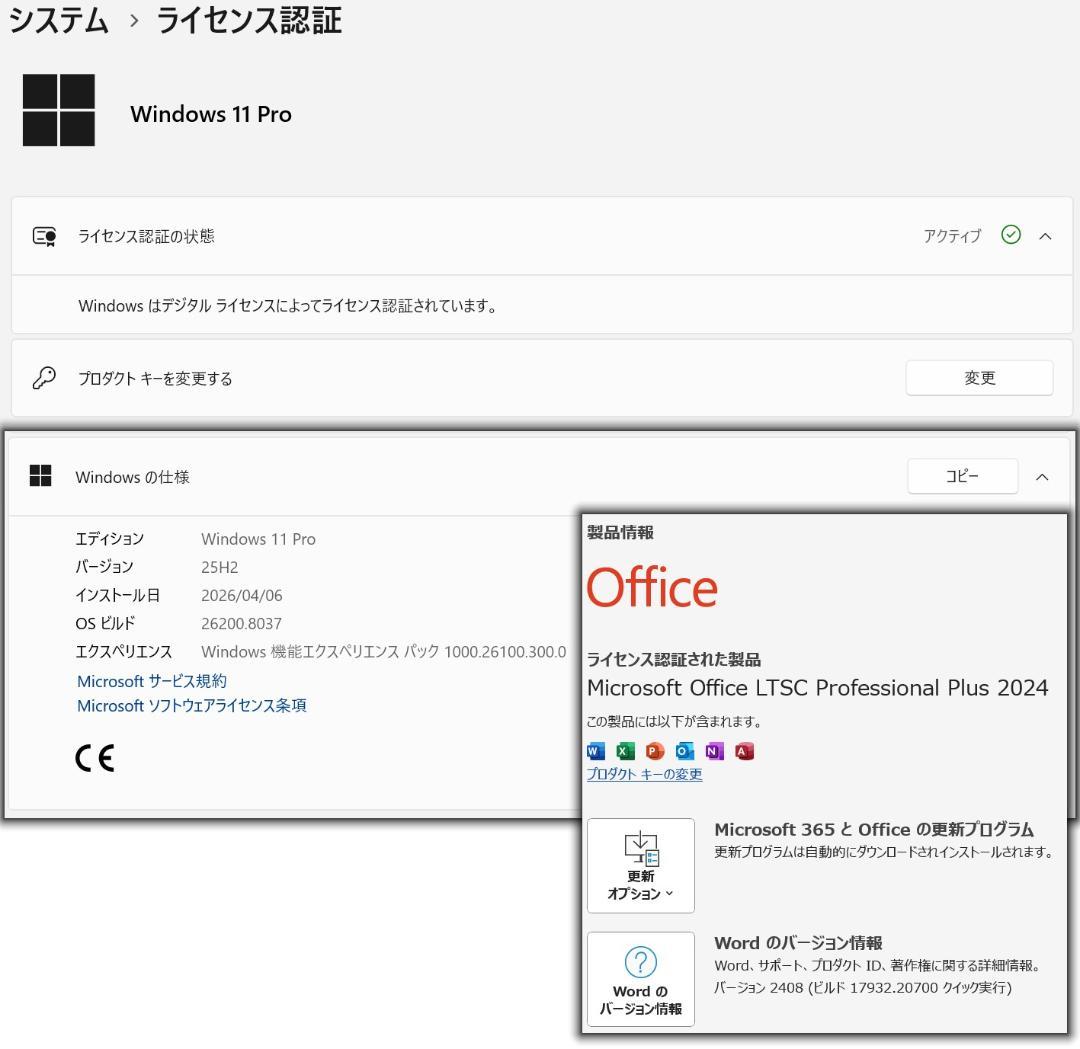The image size is (1080, 1049).
Task: Click the small Windows icon beside Windows の仕様
Action: (x=41, y=475)
